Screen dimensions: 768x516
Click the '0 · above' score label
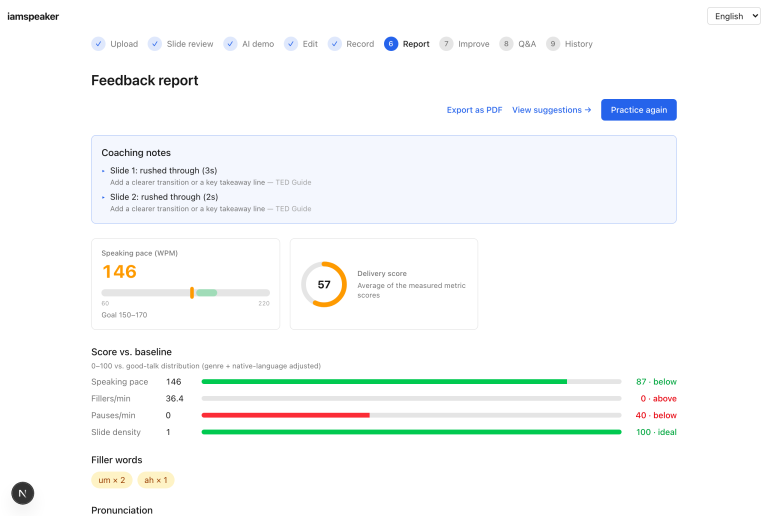click(658, 399)
